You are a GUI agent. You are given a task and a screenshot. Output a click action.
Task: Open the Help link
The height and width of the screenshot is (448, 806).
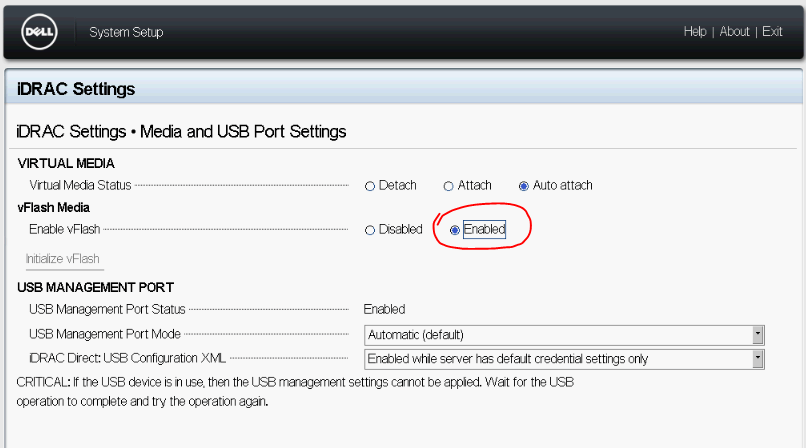click(695, 32)
